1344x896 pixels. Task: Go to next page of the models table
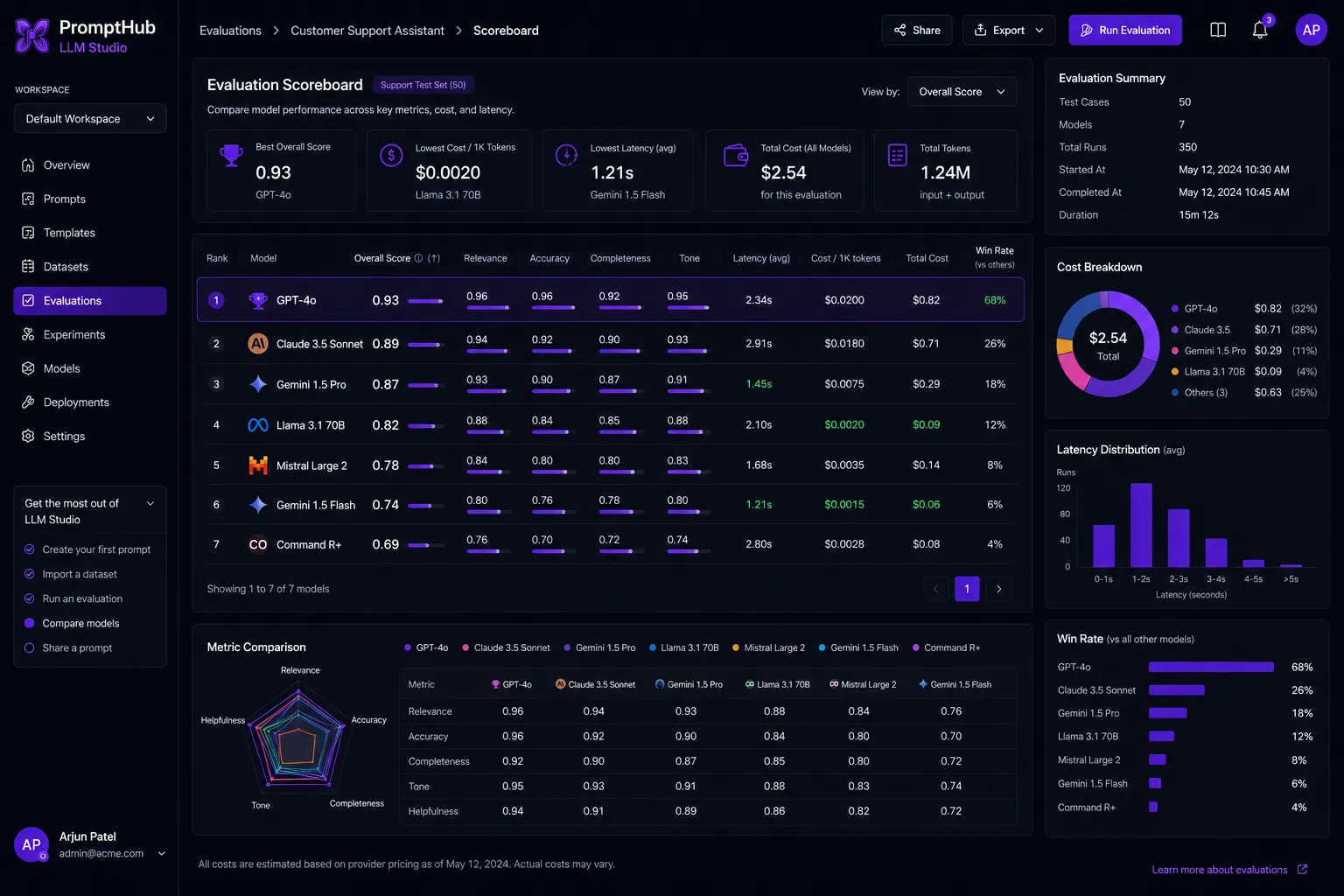998,589
